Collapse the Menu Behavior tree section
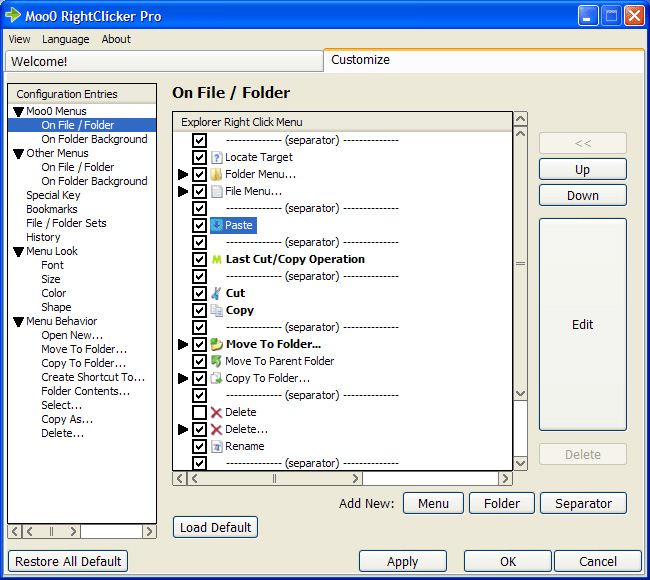This screenshot has width=650, height=580. pyautogui.click(x=18, y=322)
